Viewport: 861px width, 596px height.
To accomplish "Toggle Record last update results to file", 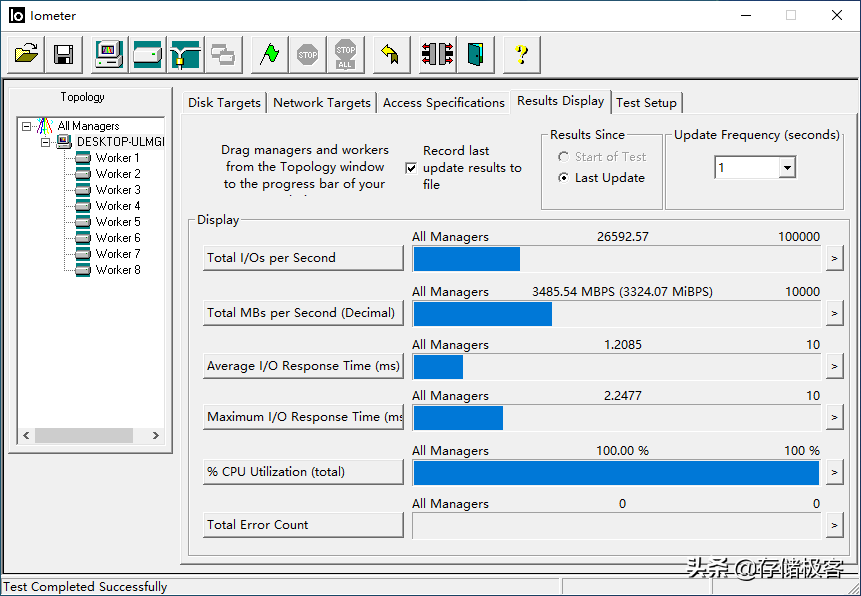I will [411, 168].
